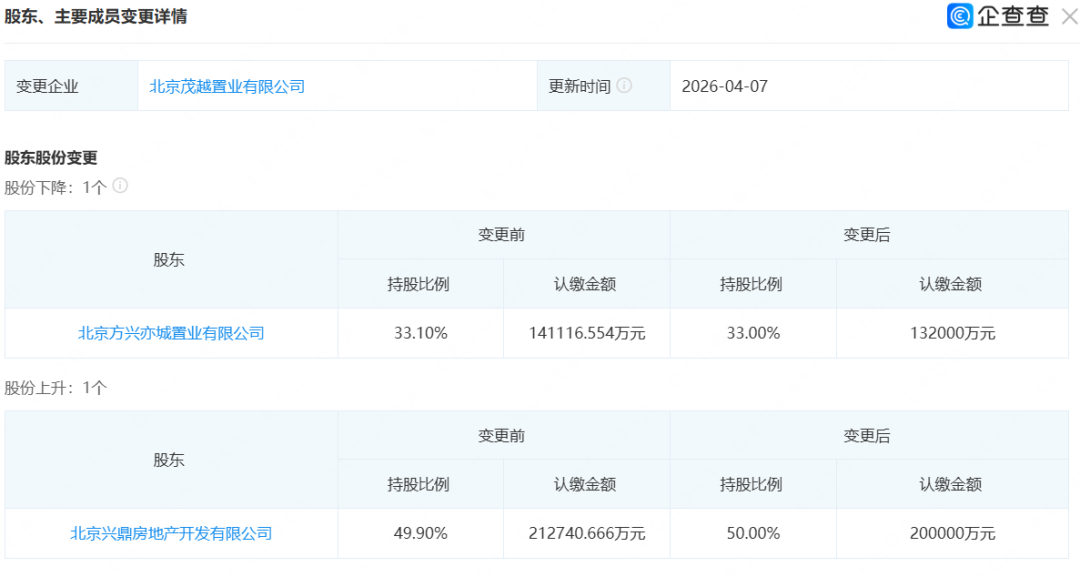Click the 49.90% shareholding cell

point(420,533)
